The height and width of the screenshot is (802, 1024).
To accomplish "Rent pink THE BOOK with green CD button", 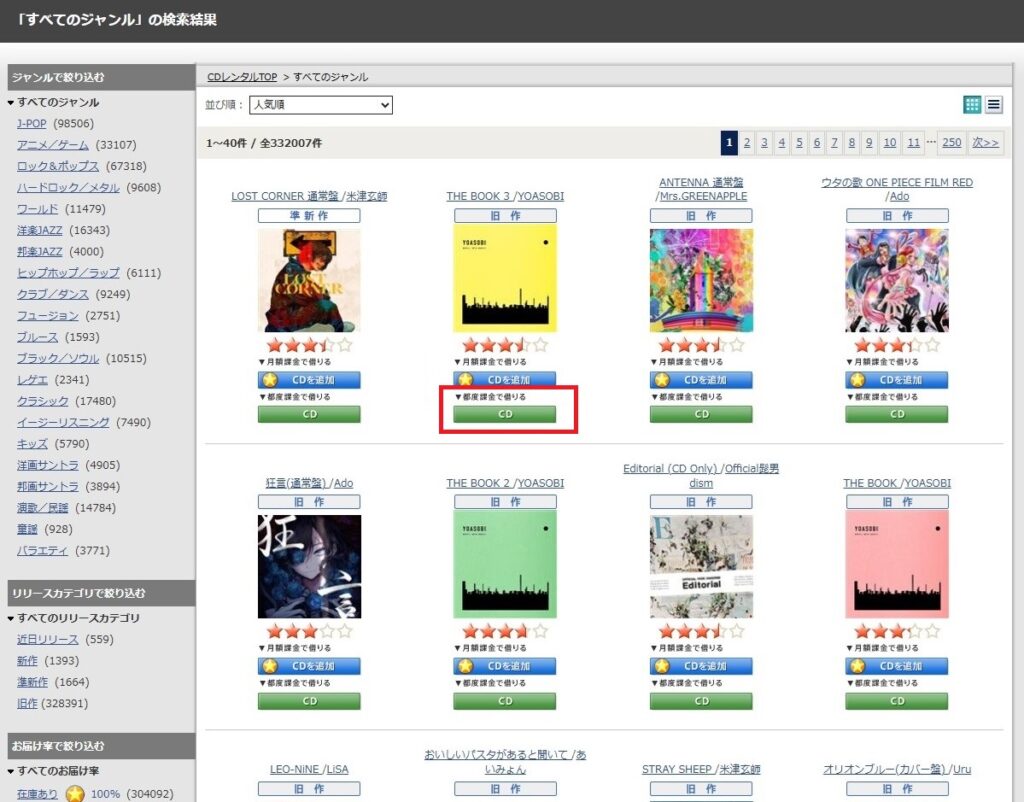I will coord(897,701).
